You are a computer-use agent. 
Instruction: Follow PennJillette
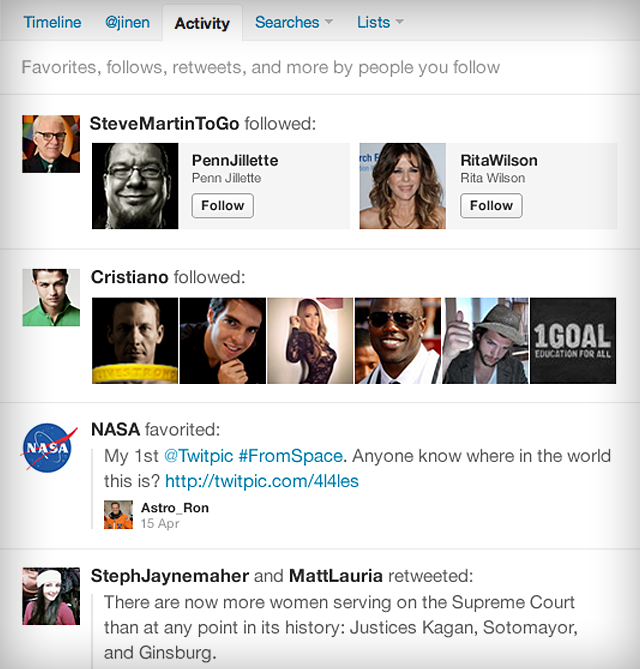[222, 205]
